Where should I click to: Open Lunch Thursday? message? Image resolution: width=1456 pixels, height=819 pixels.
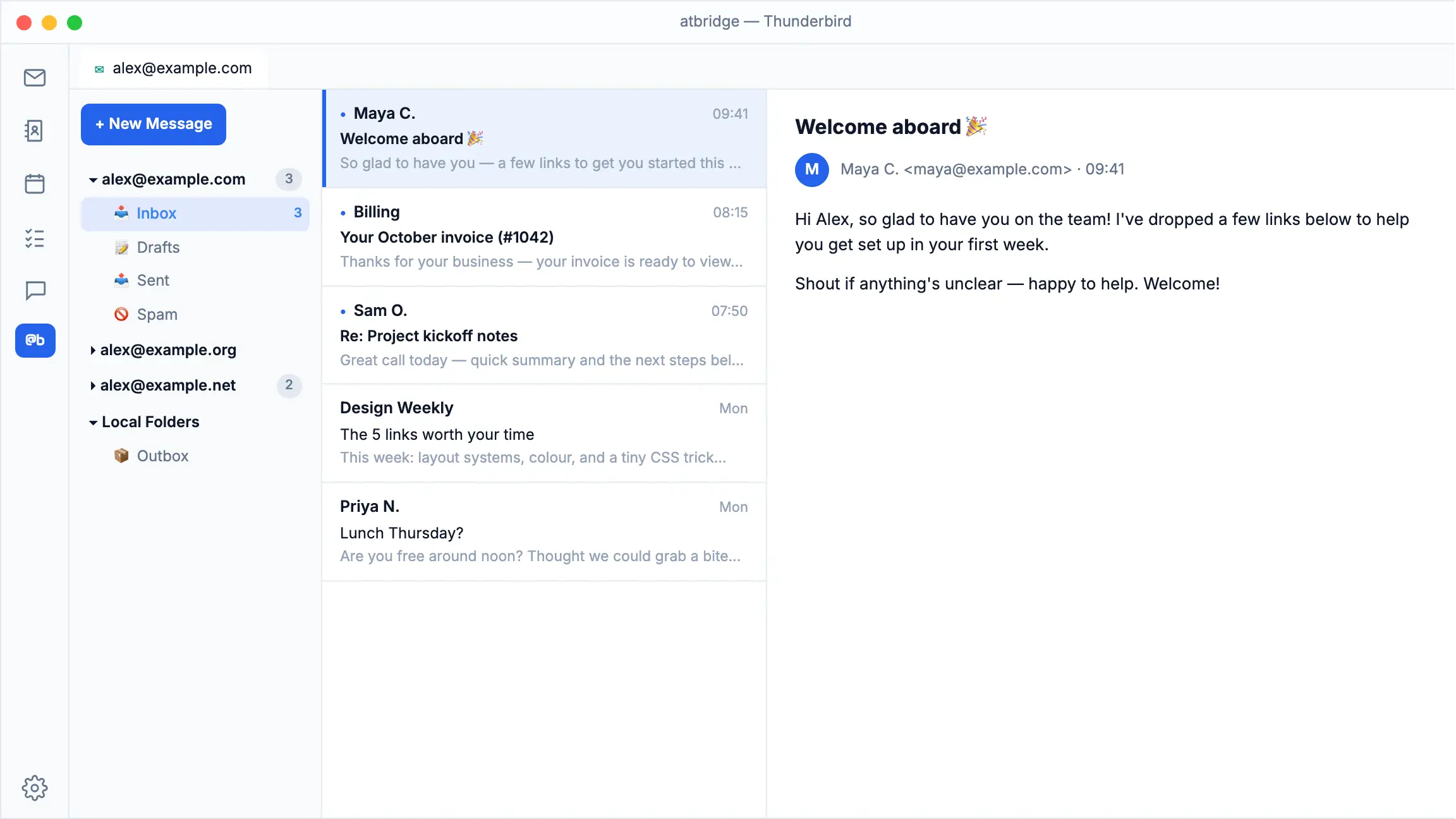pyautogui.click(x=544, y=532)
